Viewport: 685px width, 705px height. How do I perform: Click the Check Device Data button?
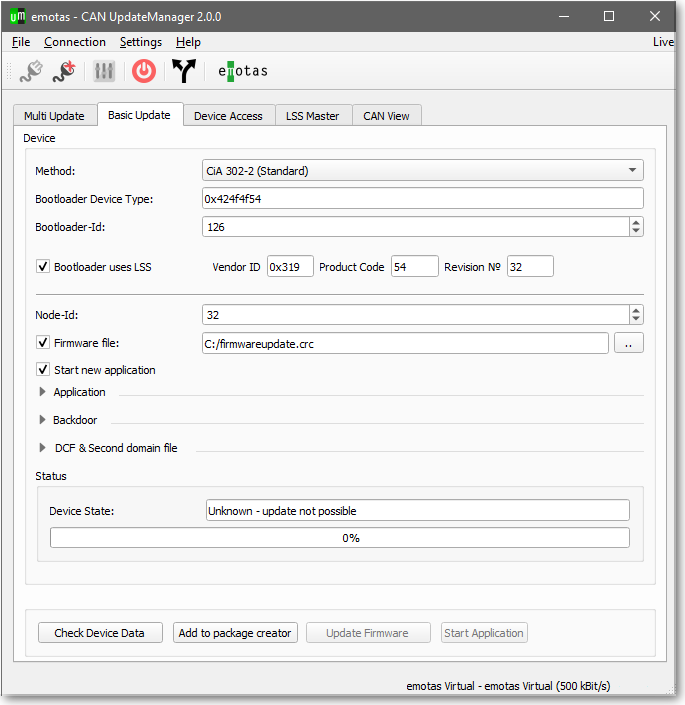point(100,633)
